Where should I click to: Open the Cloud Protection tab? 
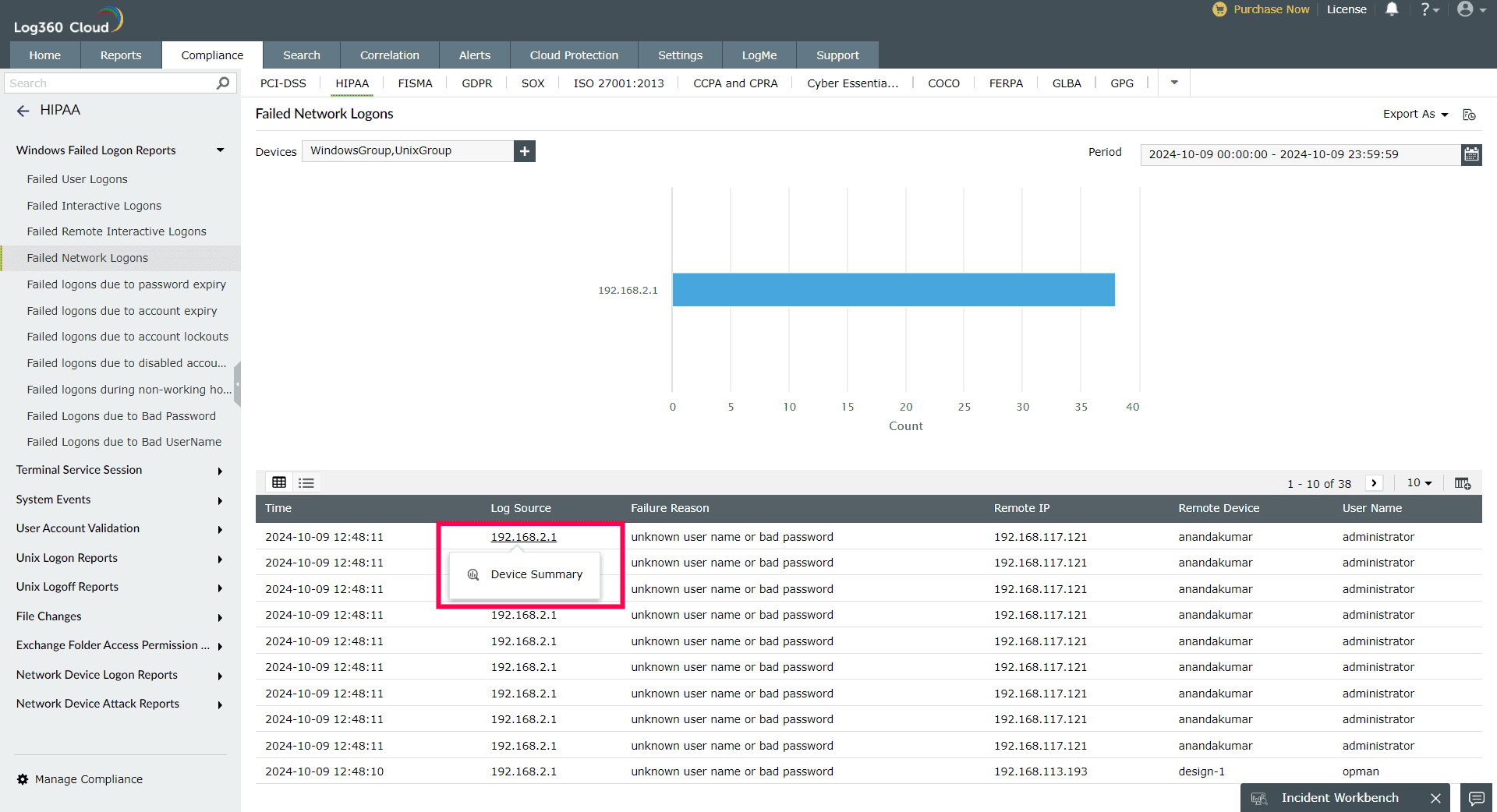click(574, 55)
